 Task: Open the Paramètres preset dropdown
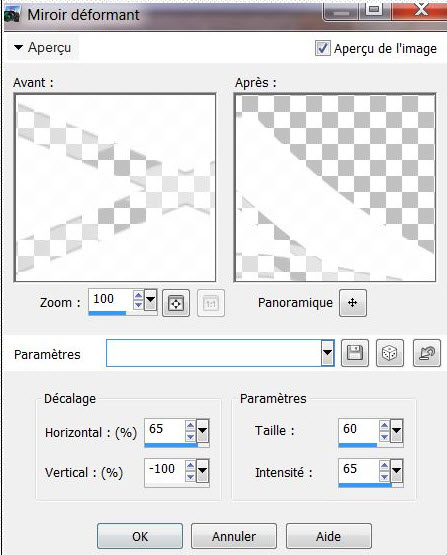click(327, 353)
